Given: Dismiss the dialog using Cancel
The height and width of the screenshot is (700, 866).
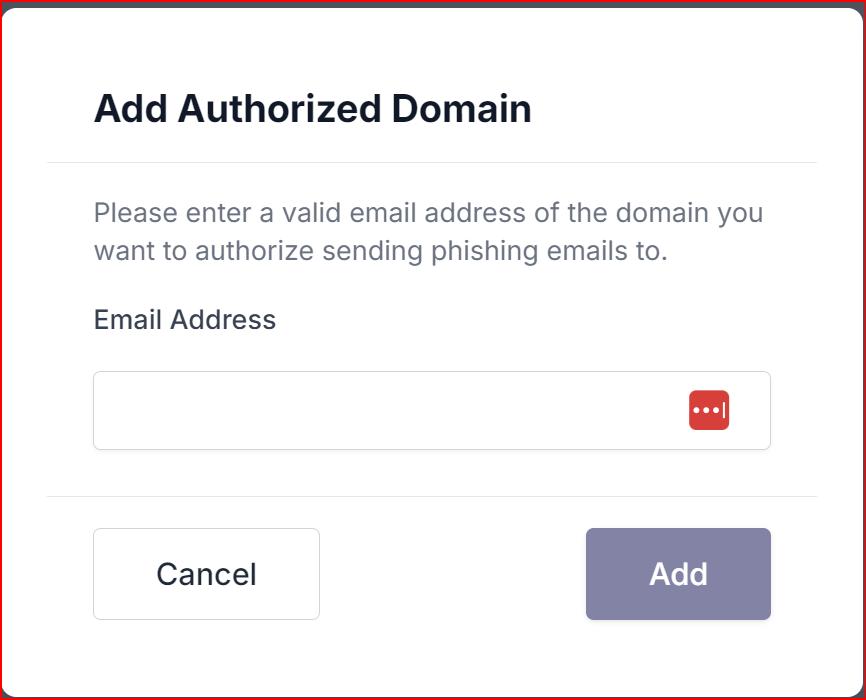Looking at the screenshot, I should coord(206,573).
